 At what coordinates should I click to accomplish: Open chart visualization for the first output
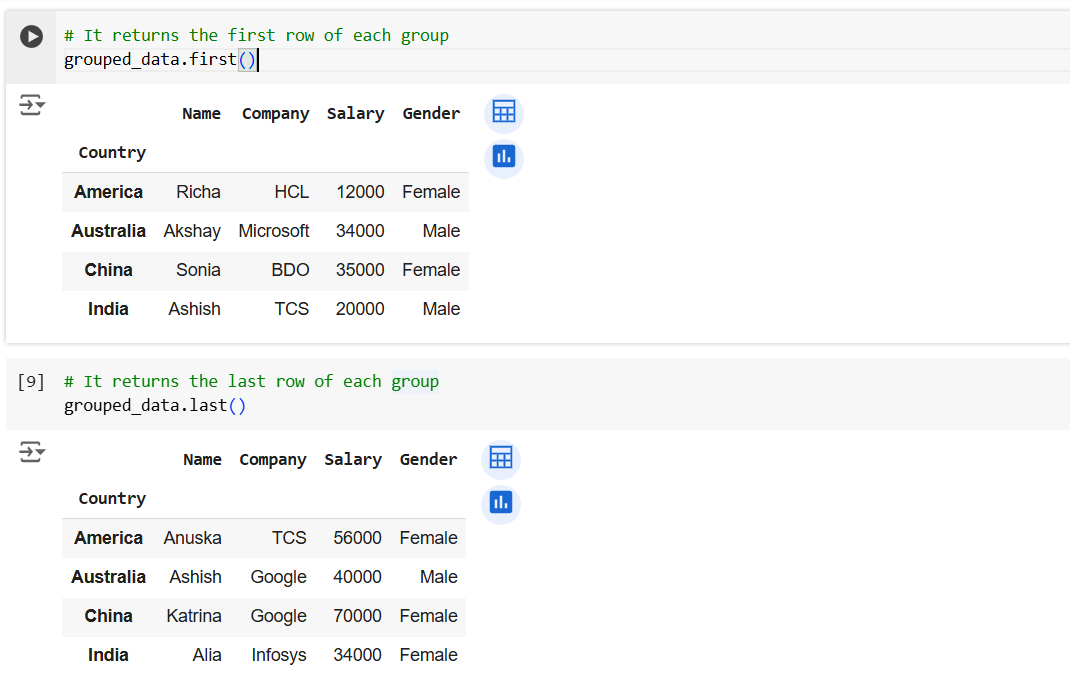(503, 157)
